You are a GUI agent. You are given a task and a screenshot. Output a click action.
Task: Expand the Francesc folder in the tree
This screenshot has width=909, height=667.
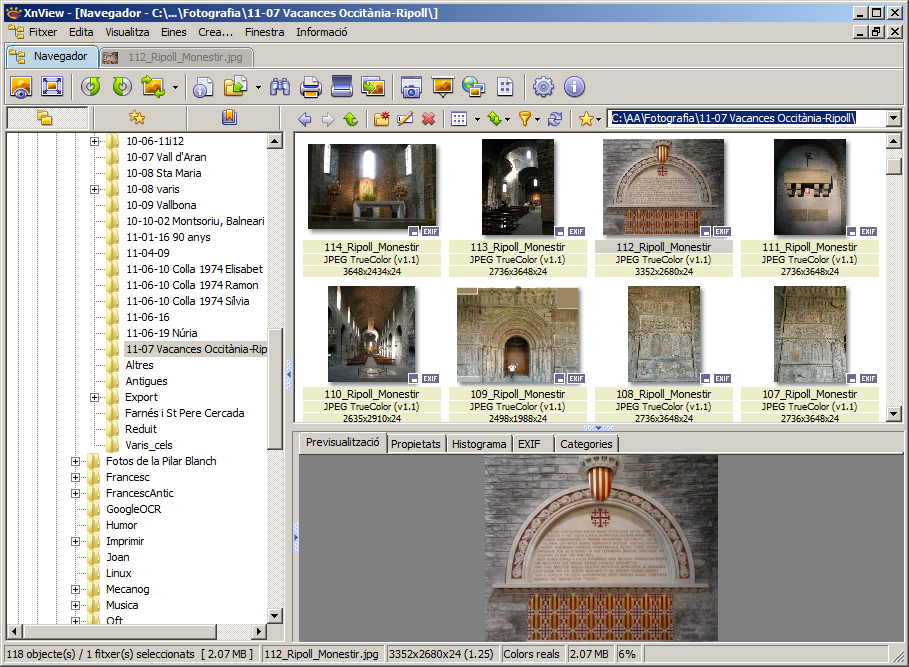click(x=76, y=477)
